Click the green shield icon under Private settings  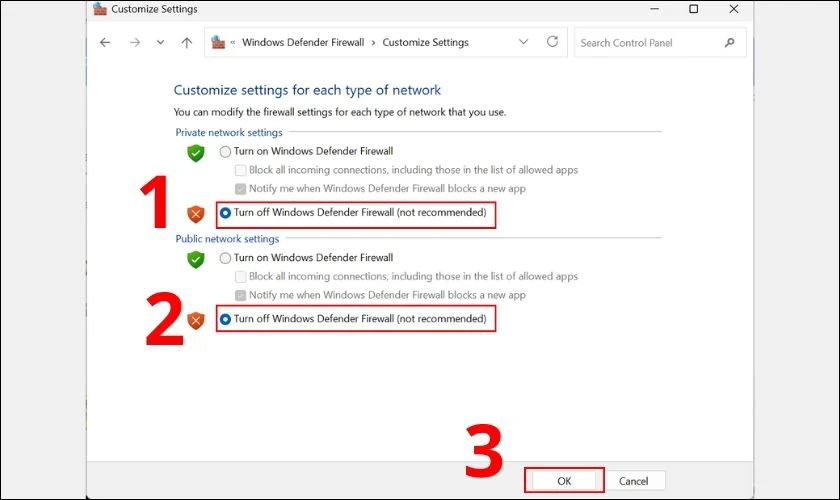pos(196,153)
